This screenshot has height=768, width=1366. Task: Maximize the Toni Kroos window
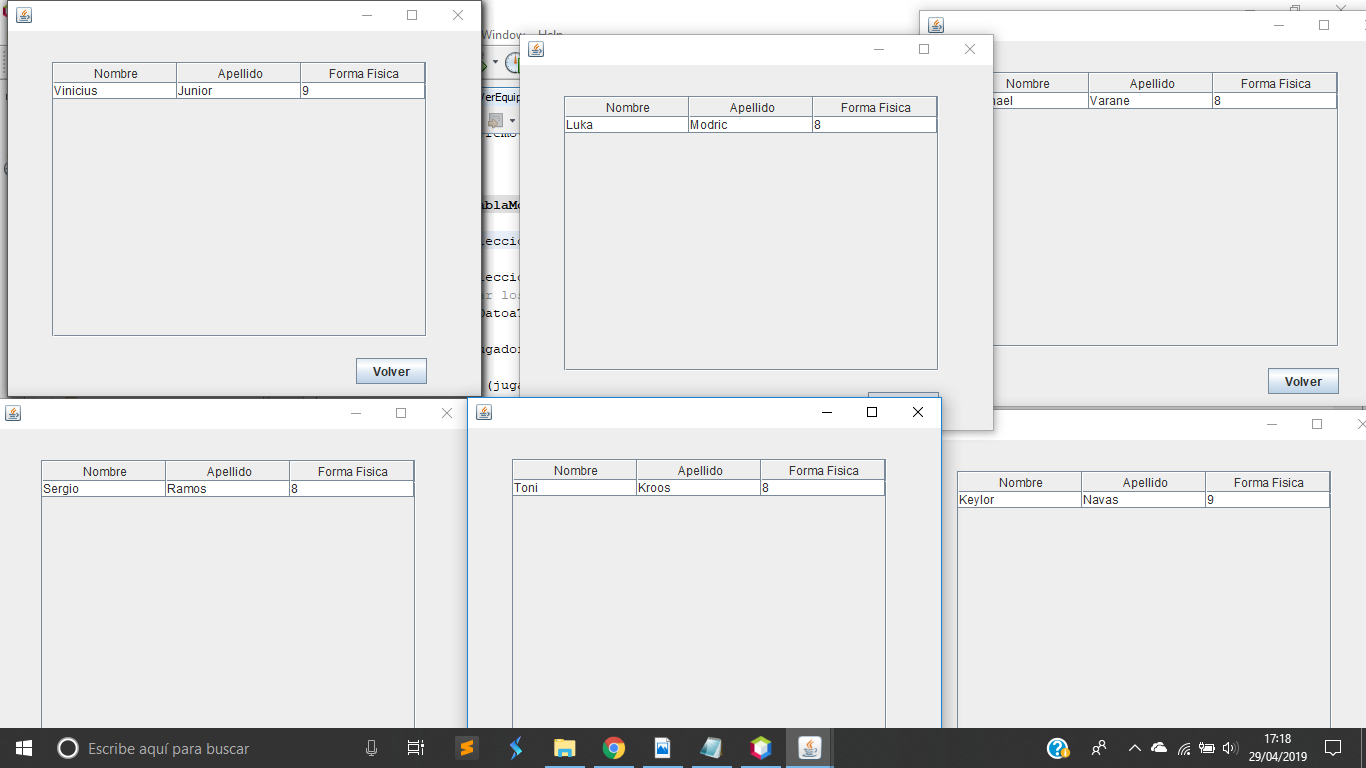point(872,412)
